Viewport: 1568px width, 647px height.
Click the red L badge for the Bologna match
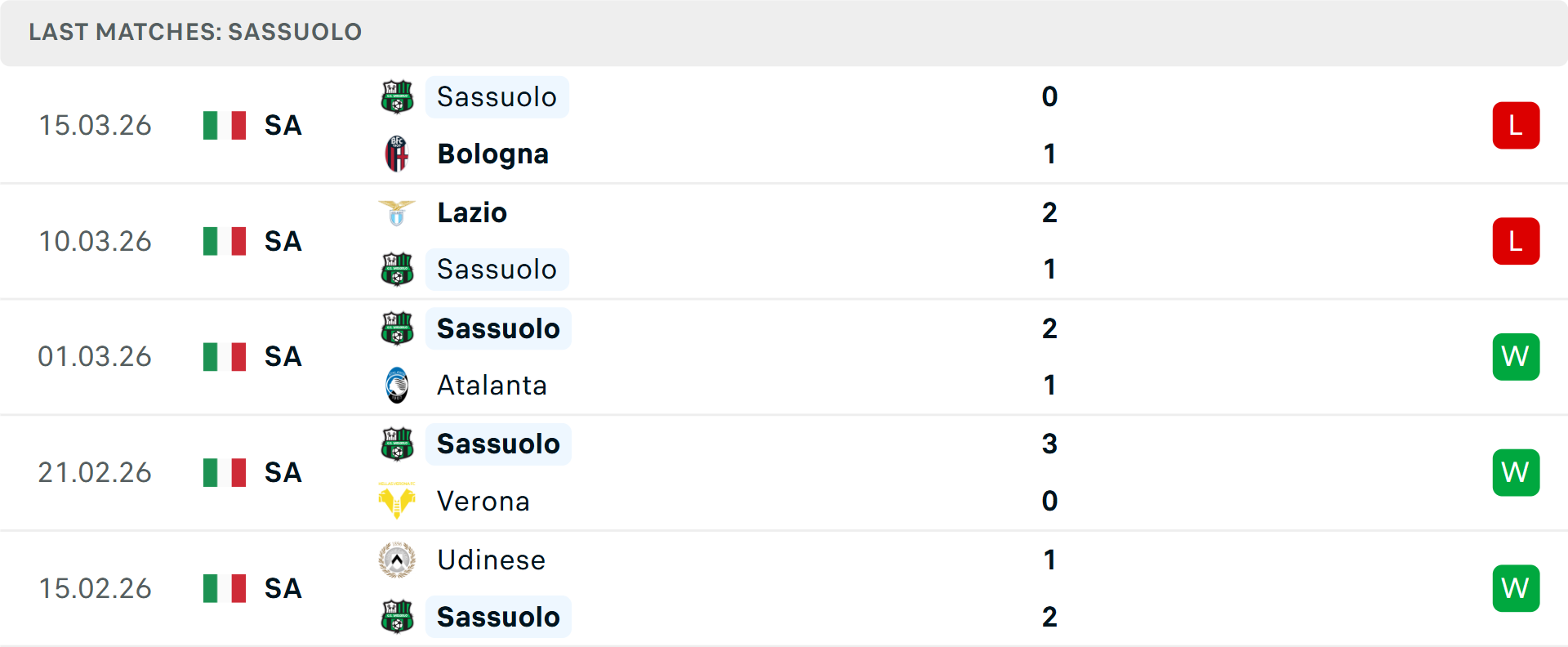pos(1516,125)
